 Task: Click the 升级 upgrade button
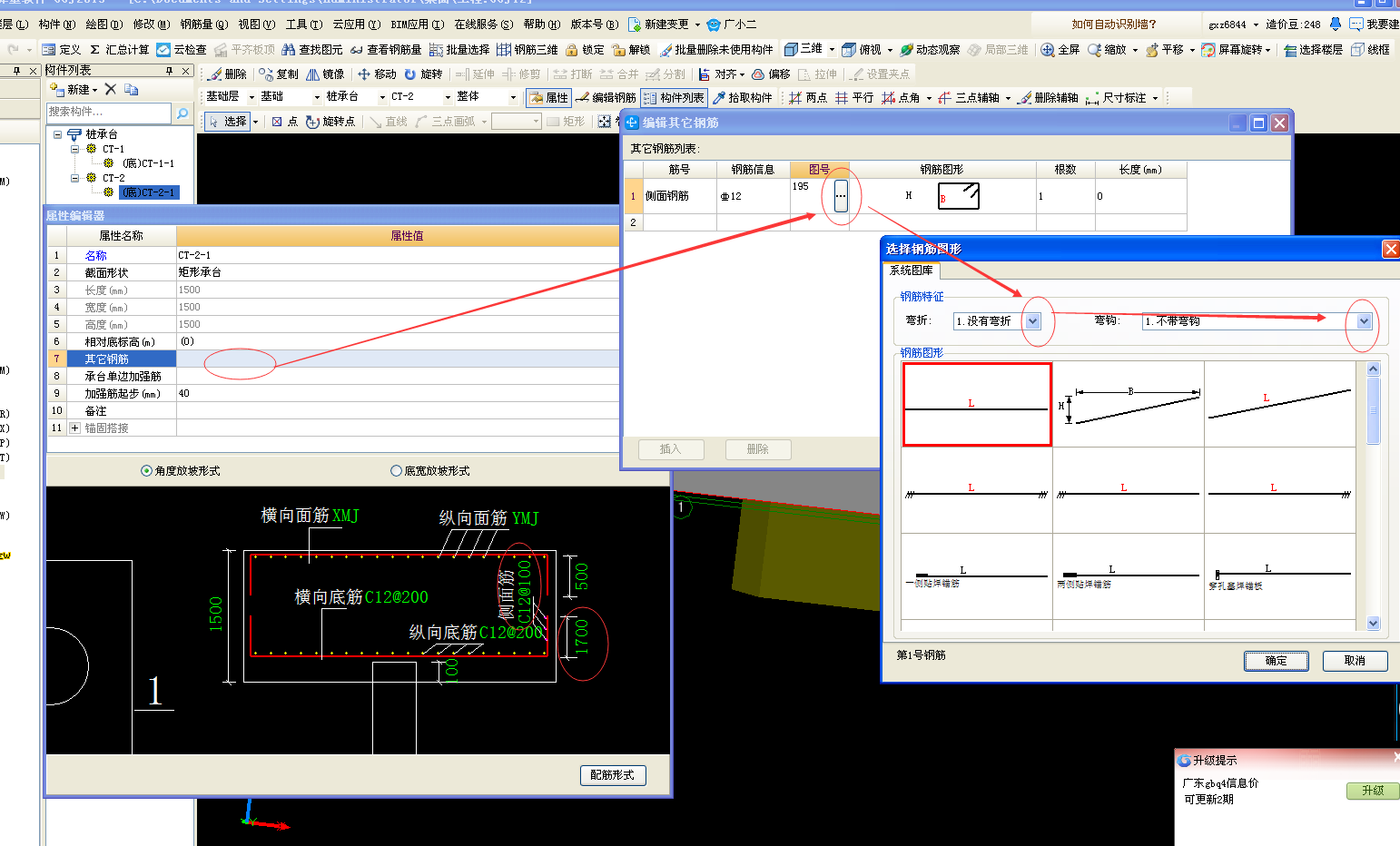[1373, 791]
